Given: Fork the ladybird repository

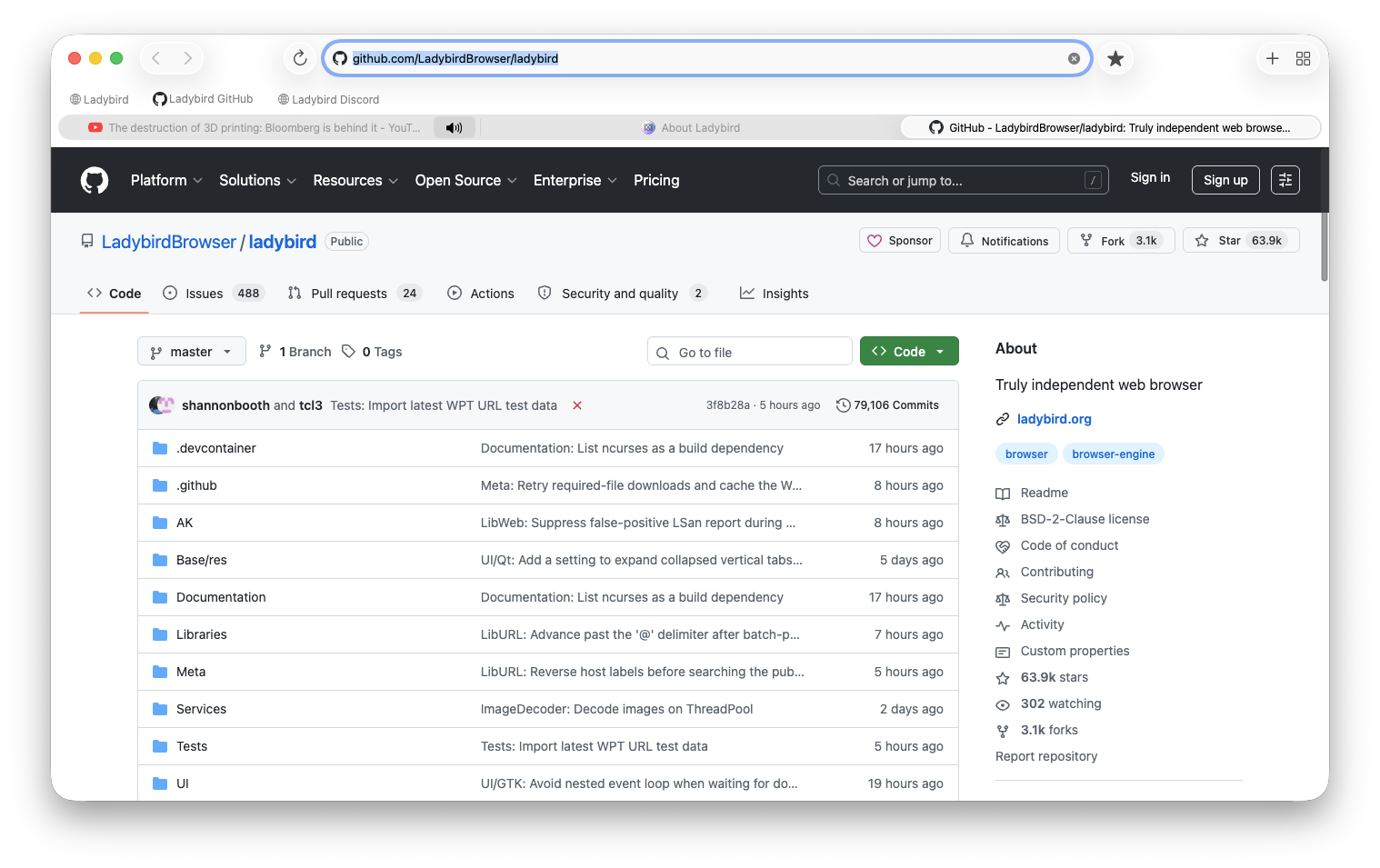Looking at the screenshot, I should click(1121, 241).
